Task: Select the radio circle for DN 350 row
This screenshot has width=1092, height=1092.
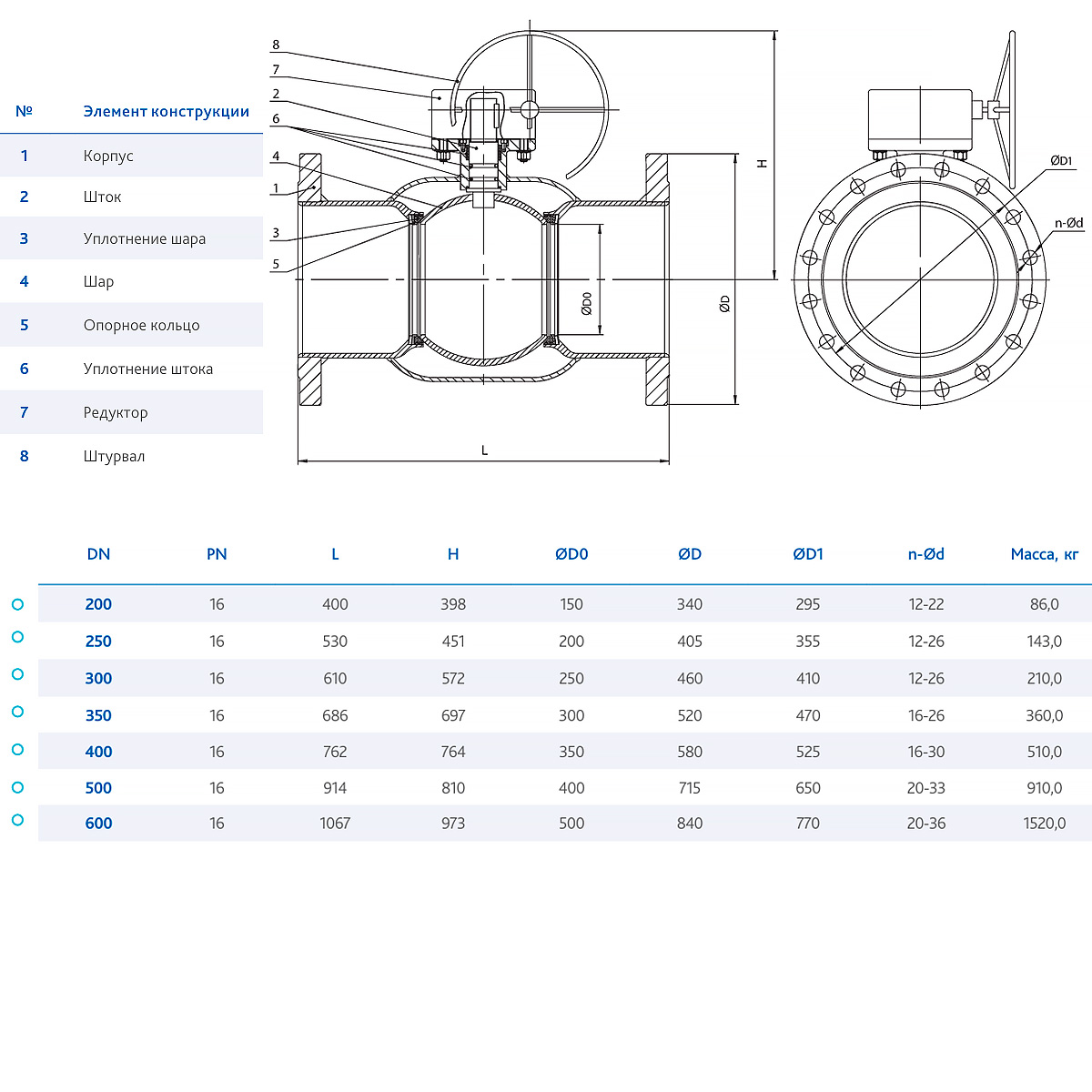Action: point(17,712)
